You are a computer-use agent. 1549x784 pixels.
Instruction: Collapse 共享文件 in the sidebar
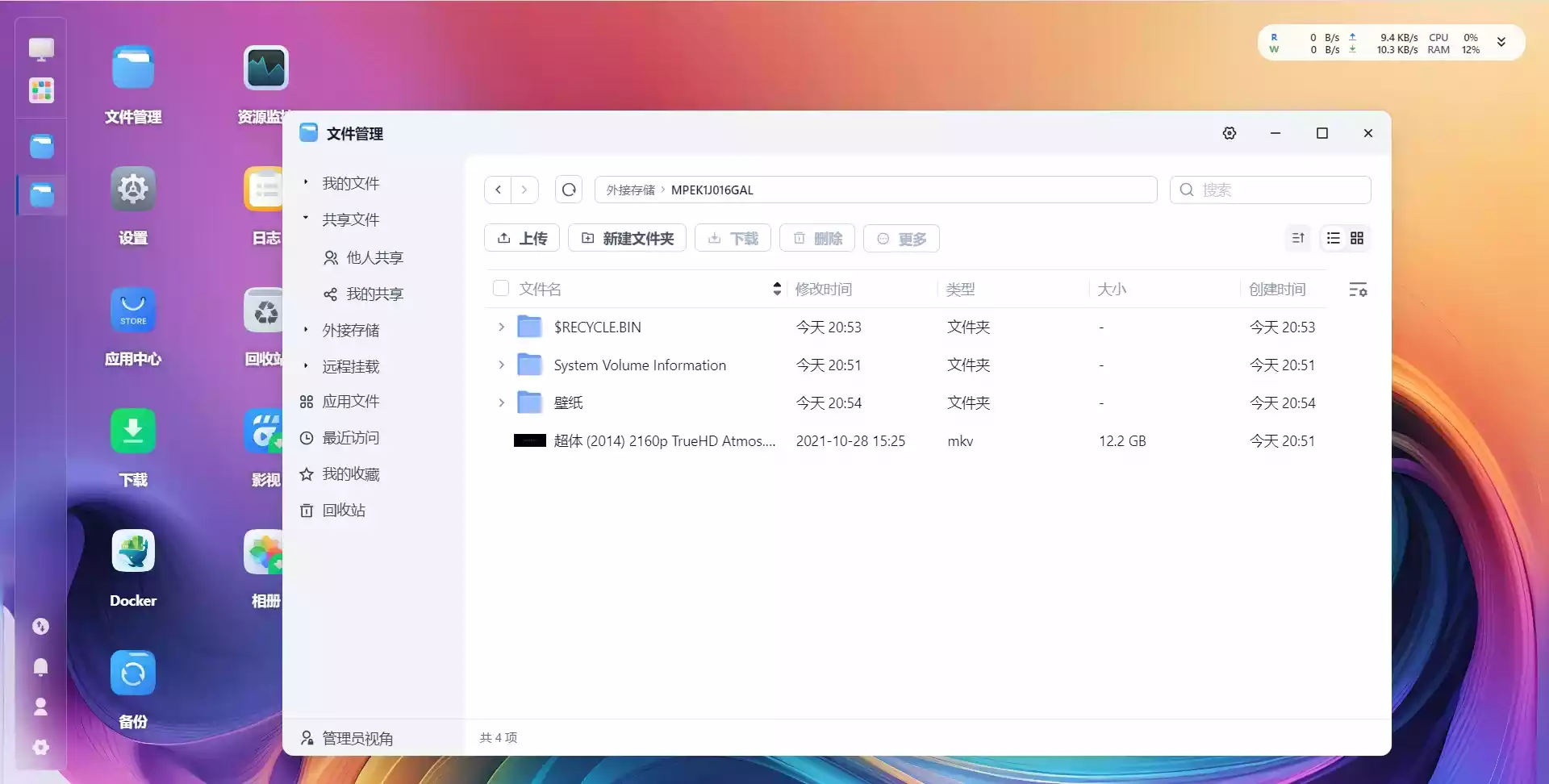tap(306, 219)
